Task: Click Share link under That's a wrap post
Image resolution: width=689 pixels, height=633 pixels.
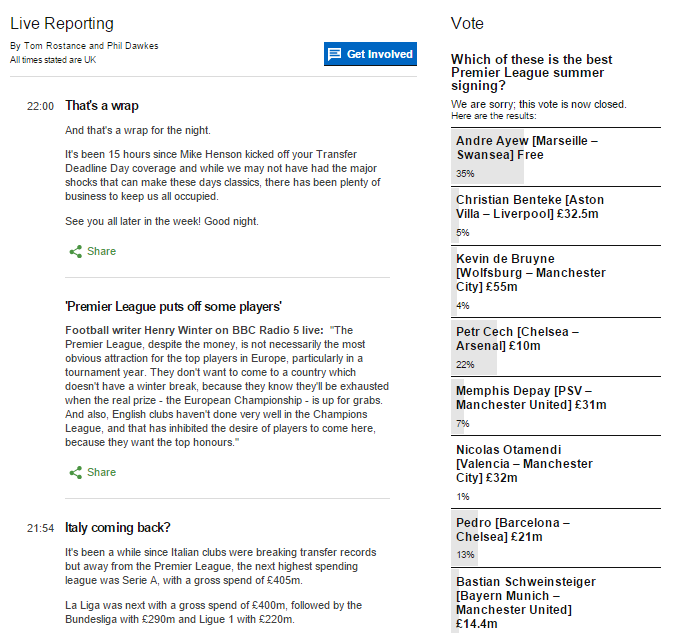Action: tap(102, 251)
